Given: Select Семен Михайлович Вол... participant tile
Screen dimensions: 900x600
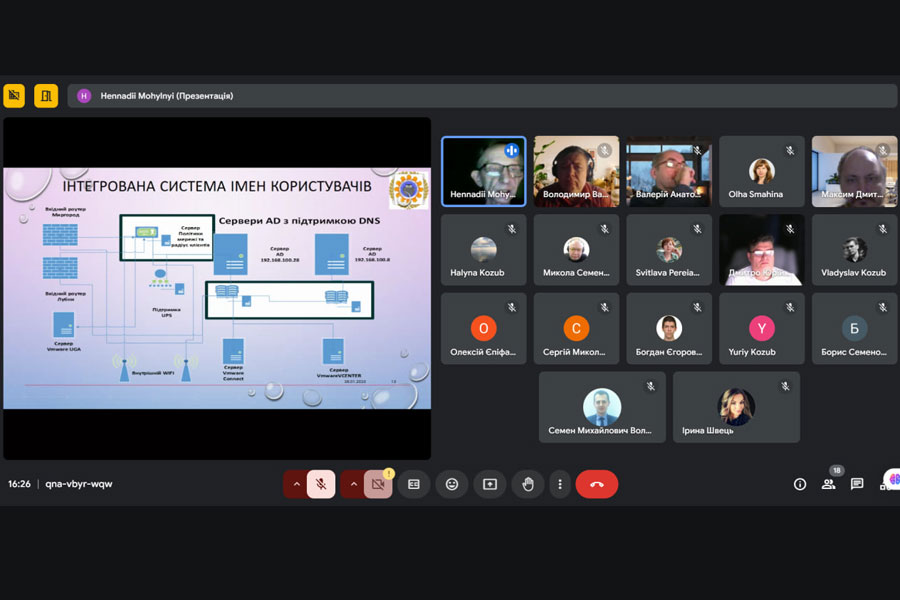Looking at the screenshot, I should tap(602, 407).
